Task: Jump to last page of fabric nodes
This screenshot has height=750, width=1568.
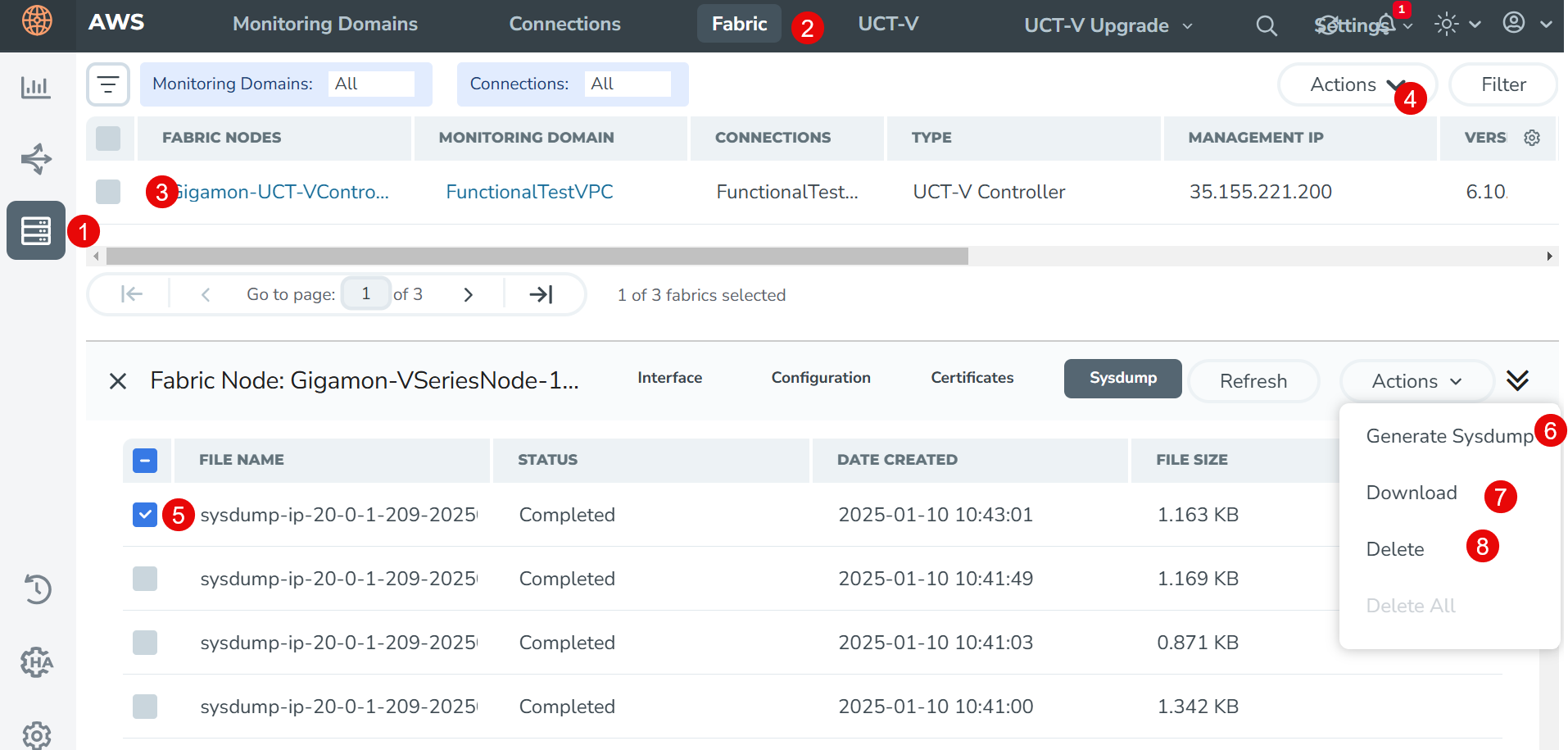Action: [x=541, y=294]
